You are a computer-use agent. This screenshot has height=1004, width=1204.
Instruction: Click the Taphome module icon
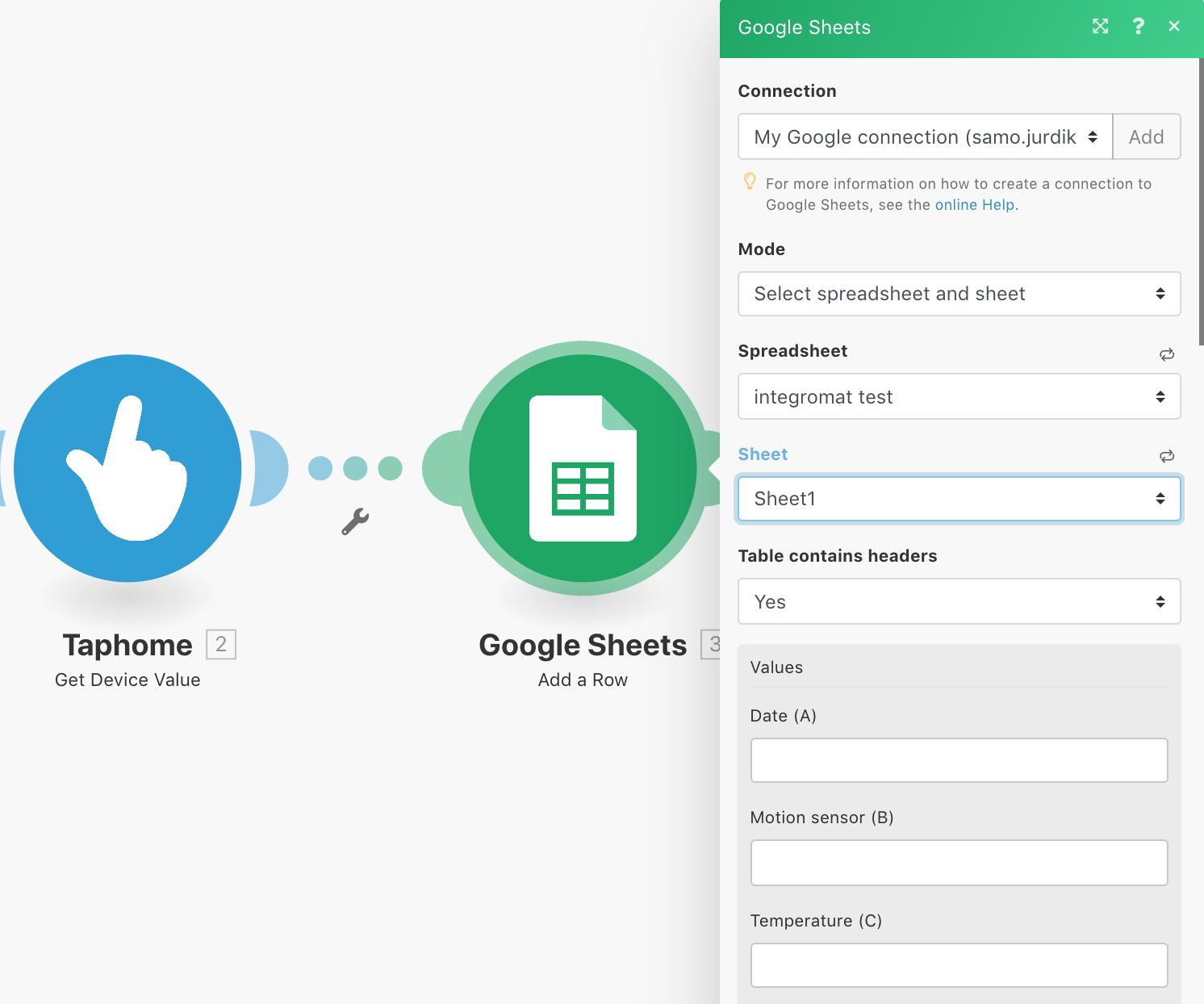[x=128, y=468]
